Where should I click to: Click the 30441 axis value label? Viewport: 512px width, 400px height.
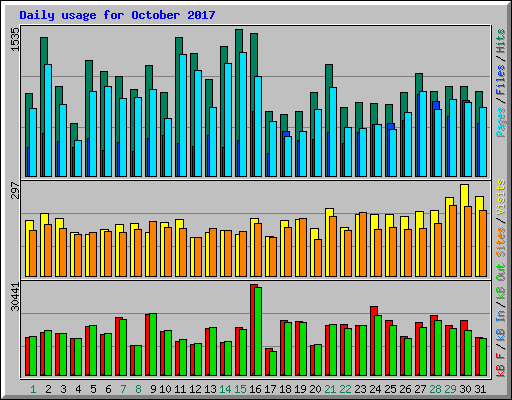(x=15, y=297)
